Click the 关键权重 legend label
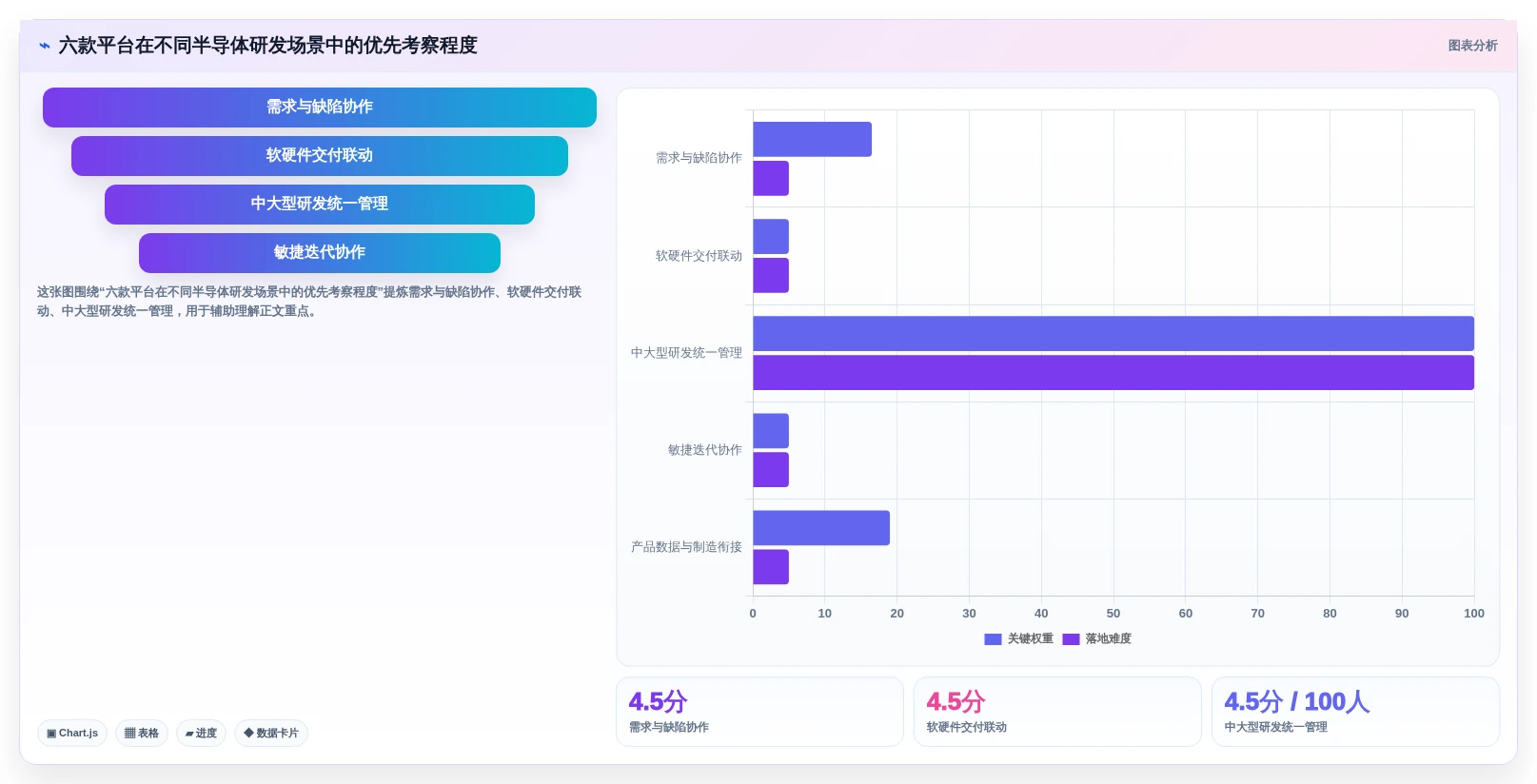This screenshot has width=1537, height=784. tap(1031, 639)
